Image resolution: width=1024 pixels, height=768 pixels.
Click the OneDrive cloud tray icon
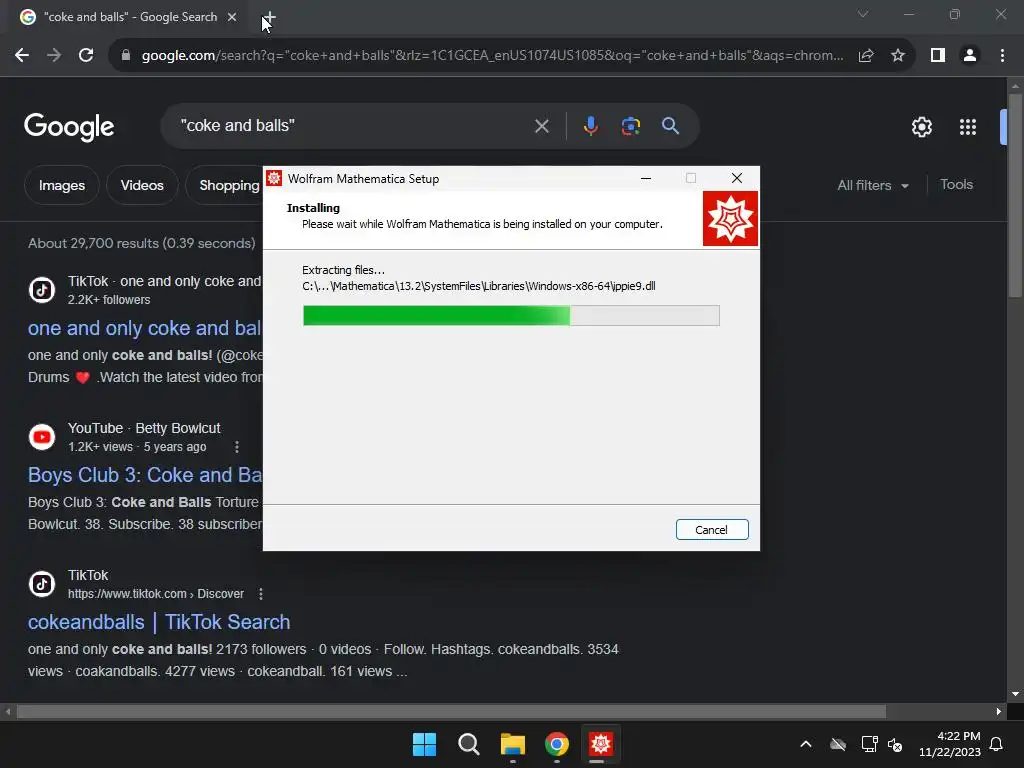pos(838,744)
